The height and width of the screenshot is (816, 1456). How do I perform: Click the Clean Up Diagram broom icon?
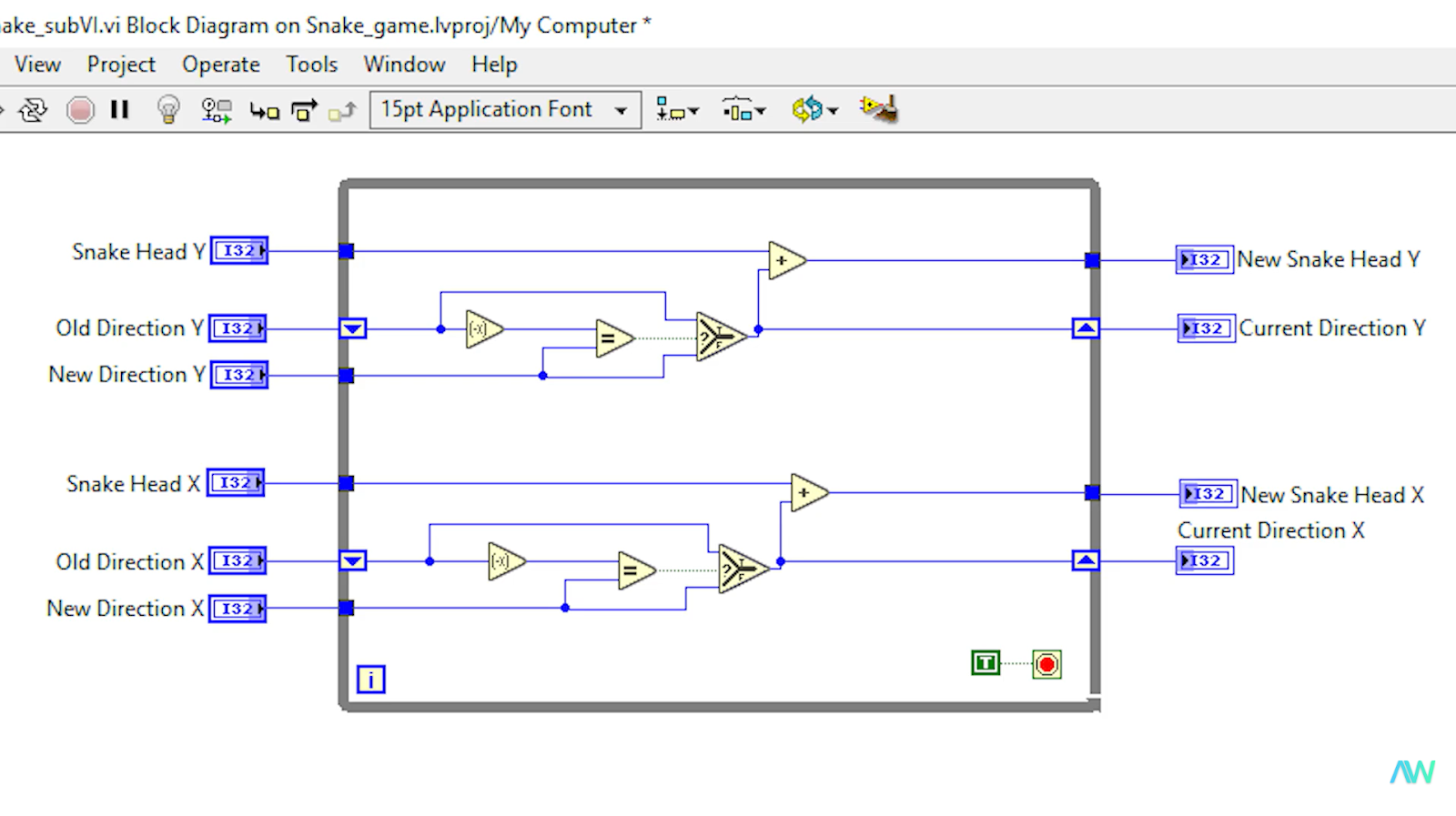pyautogui.click(x=879, y=109)
